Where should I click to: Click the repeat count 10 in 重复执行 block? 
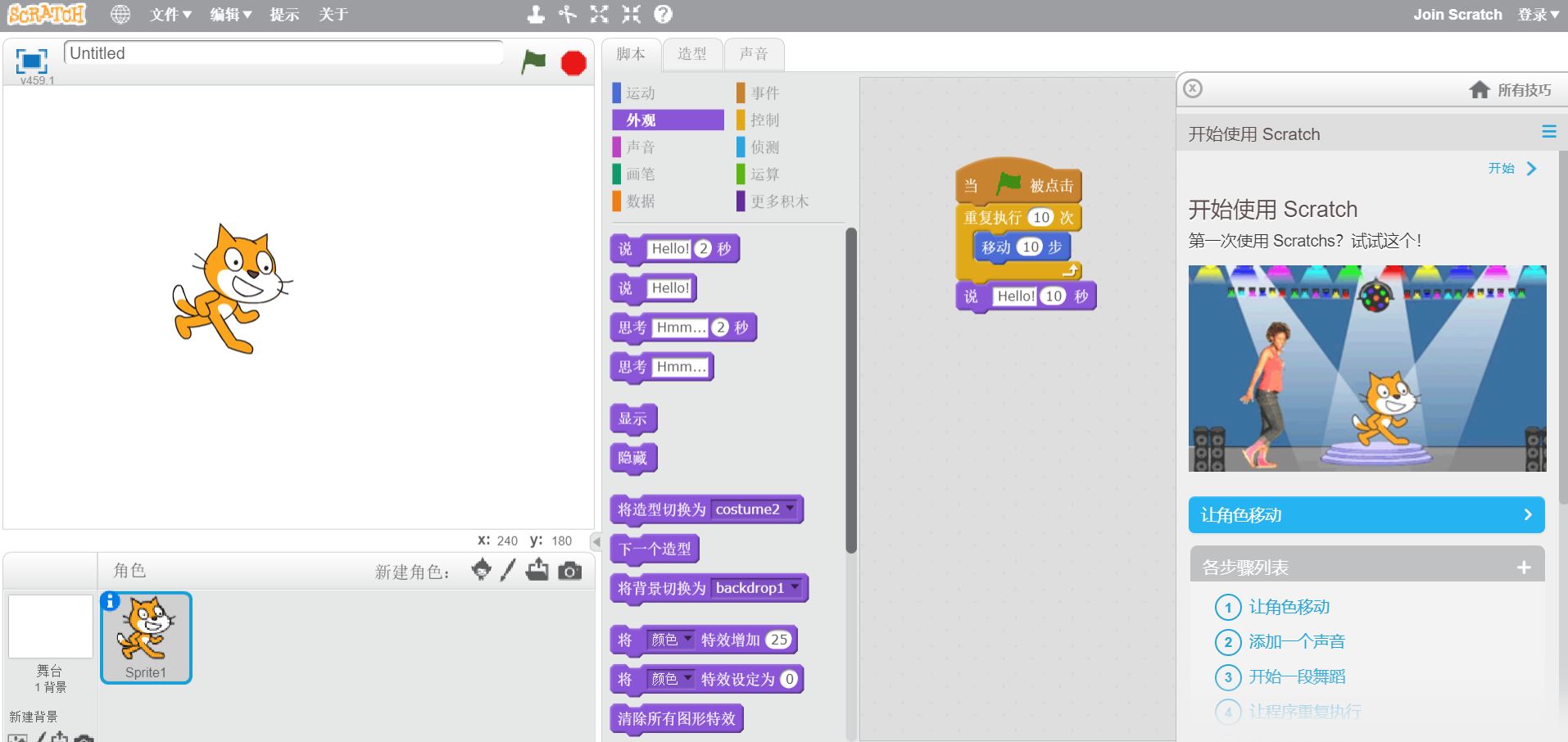tap(1041, 217)
